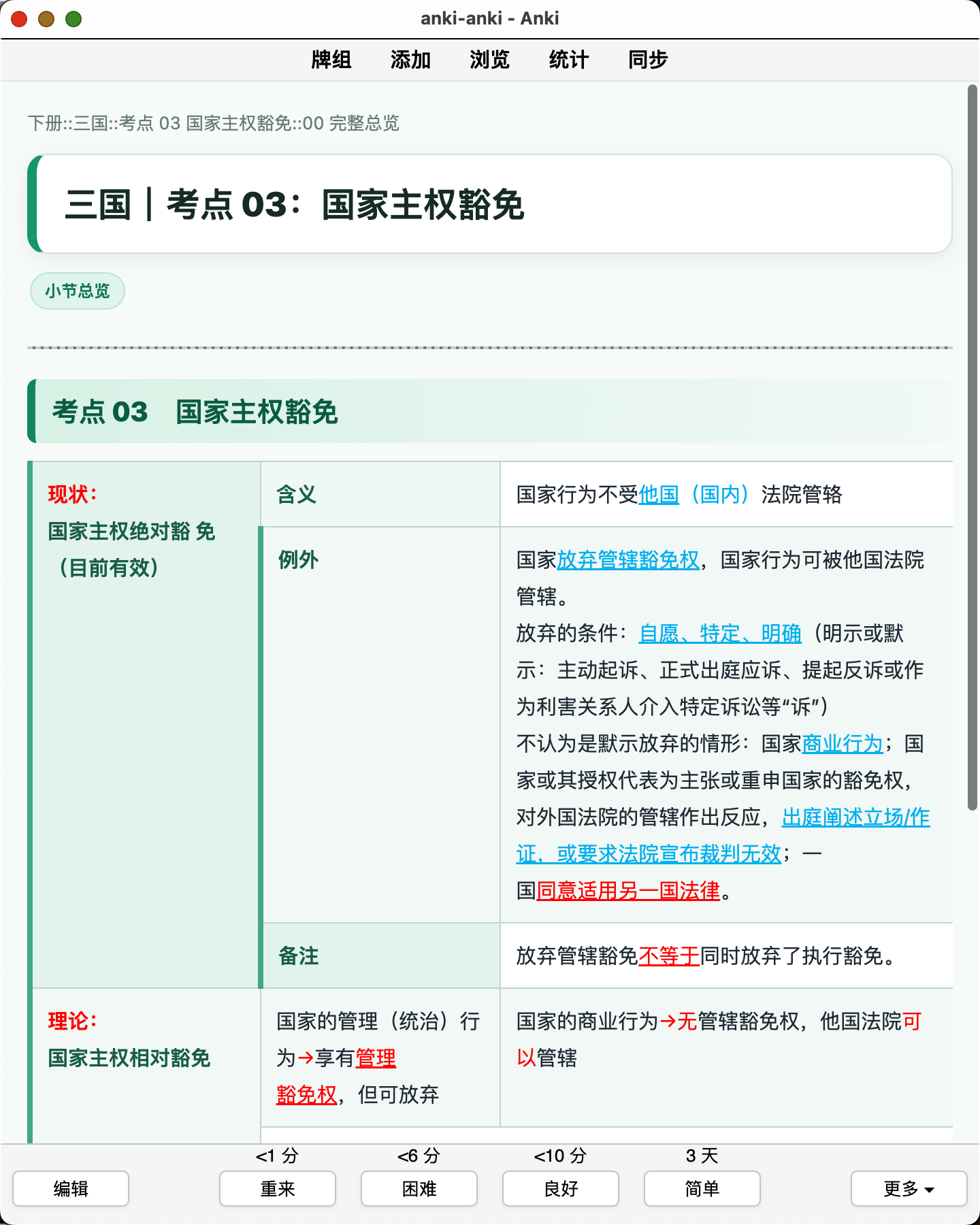The width and height of the screenshot is (980, 1225).
Task: Click the 考点 03 国家主权豁免 section header
Action: point(490,412)
